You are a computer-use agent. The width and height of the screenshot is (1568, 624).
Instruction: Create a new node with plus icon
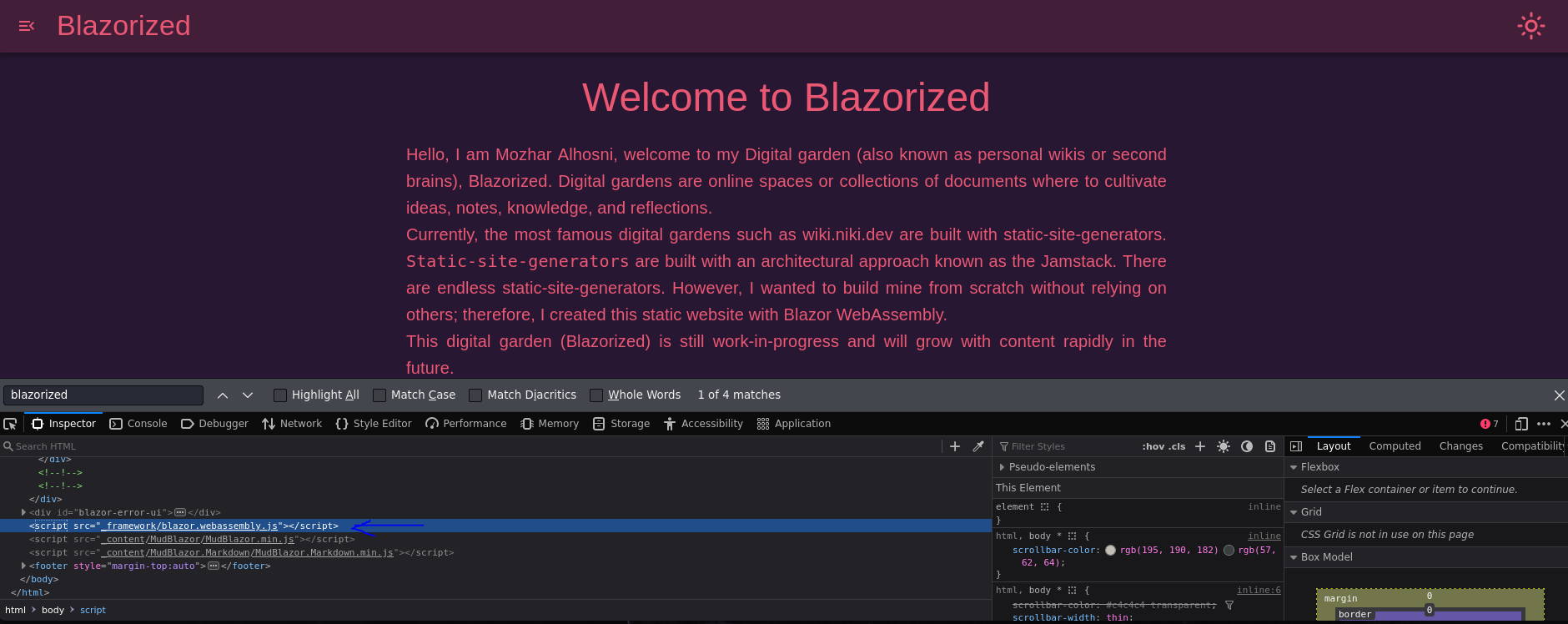click(955, 446)
